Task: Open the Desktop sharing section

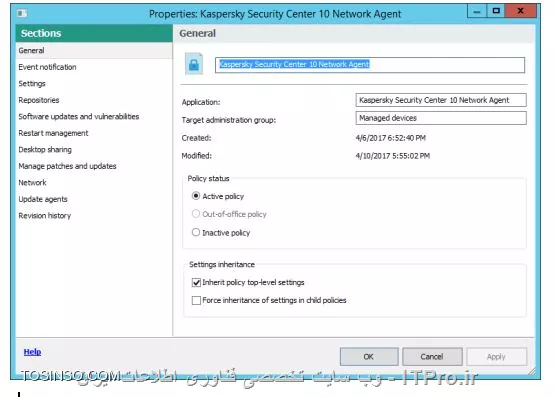Action: pyautogui.click(x=94, y=149)
